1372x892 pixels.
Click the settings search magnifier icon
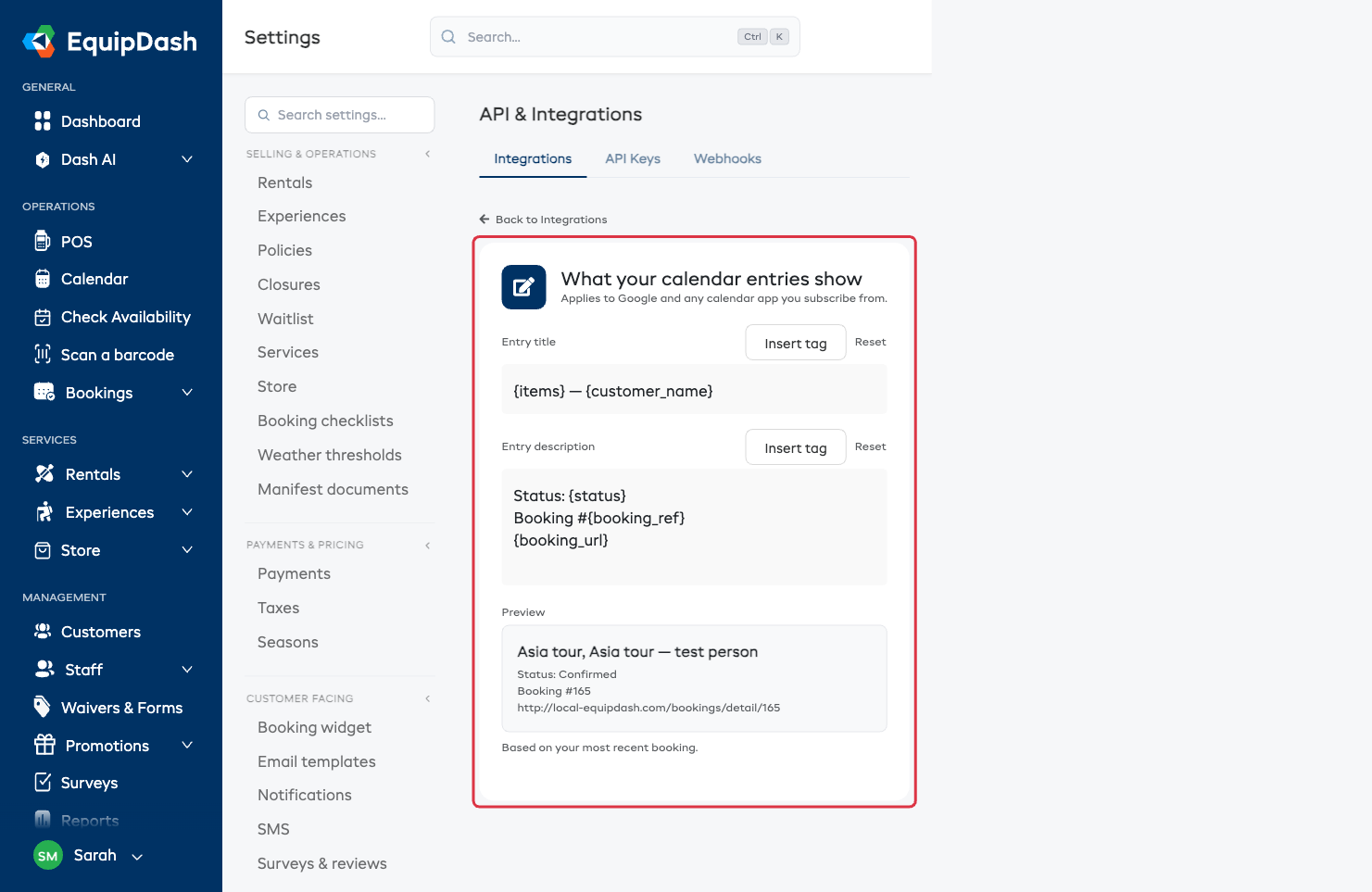[264, 115]
